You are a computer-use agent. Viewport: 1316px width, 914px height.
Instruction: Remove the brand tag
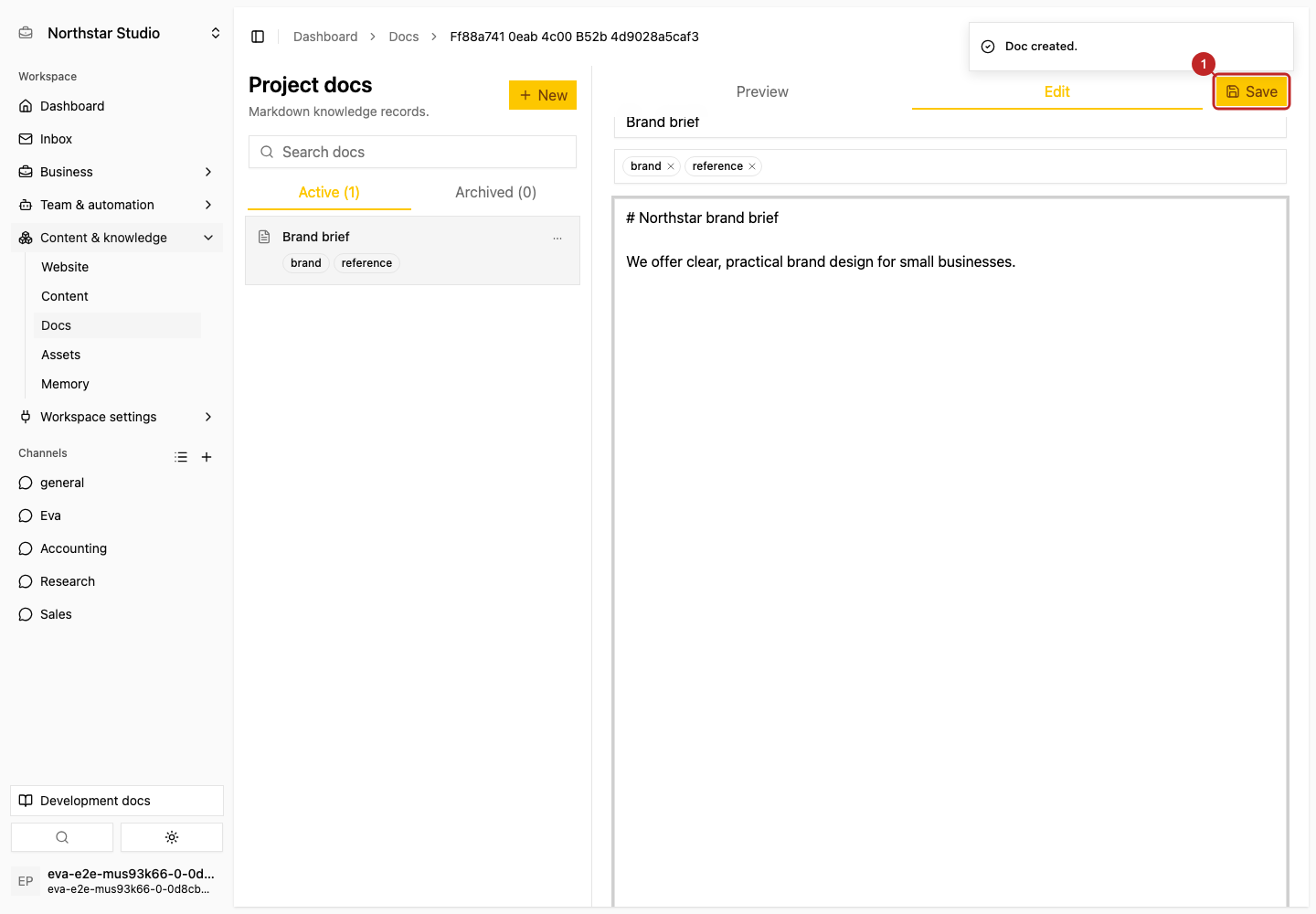pyautogui.click(x=671, y=166)
